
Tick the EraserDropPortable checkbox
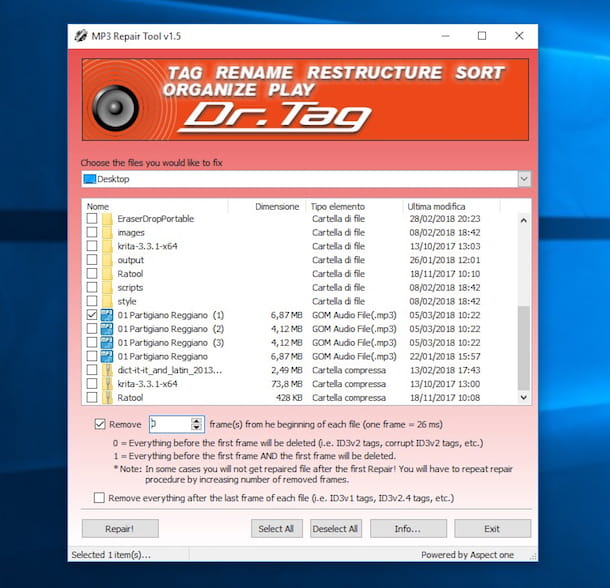pyautogui.click(x=92, y=219)
